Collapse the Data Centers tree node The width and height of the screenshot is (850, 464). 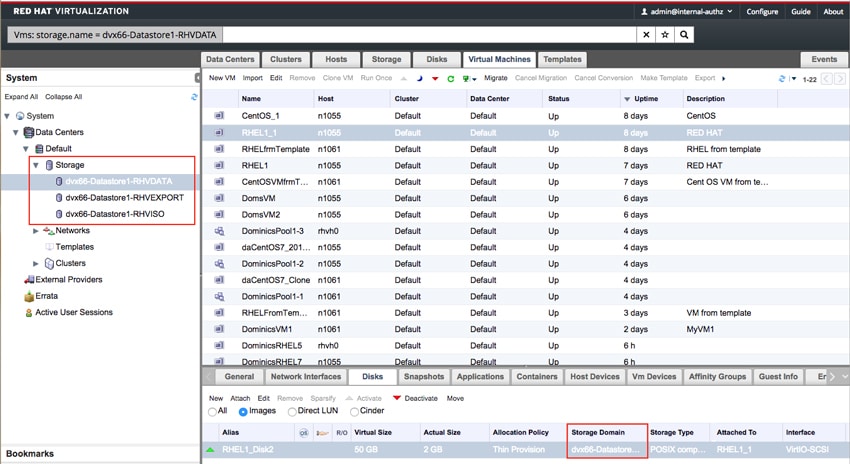tap(16, 132)
